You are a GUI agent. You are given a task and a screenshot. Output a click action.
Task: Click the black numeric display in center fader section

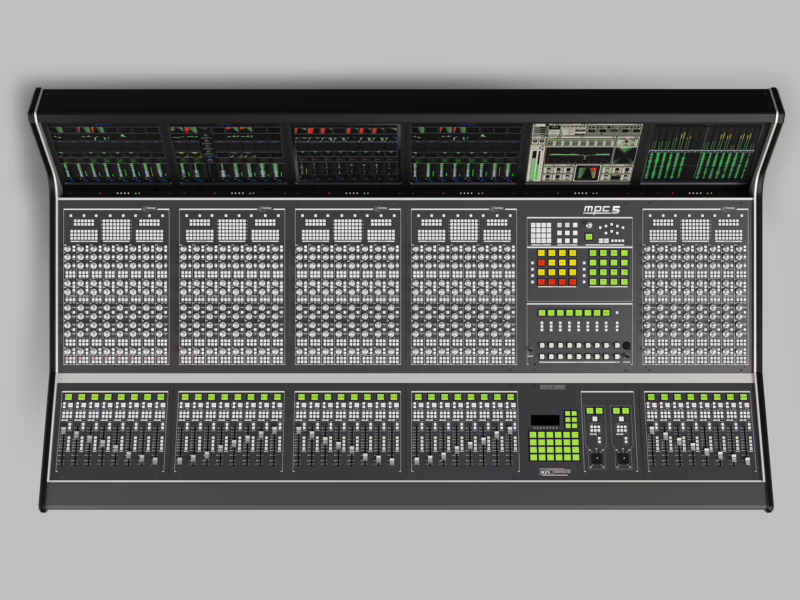pyautogui.click(x=545, y=420)
